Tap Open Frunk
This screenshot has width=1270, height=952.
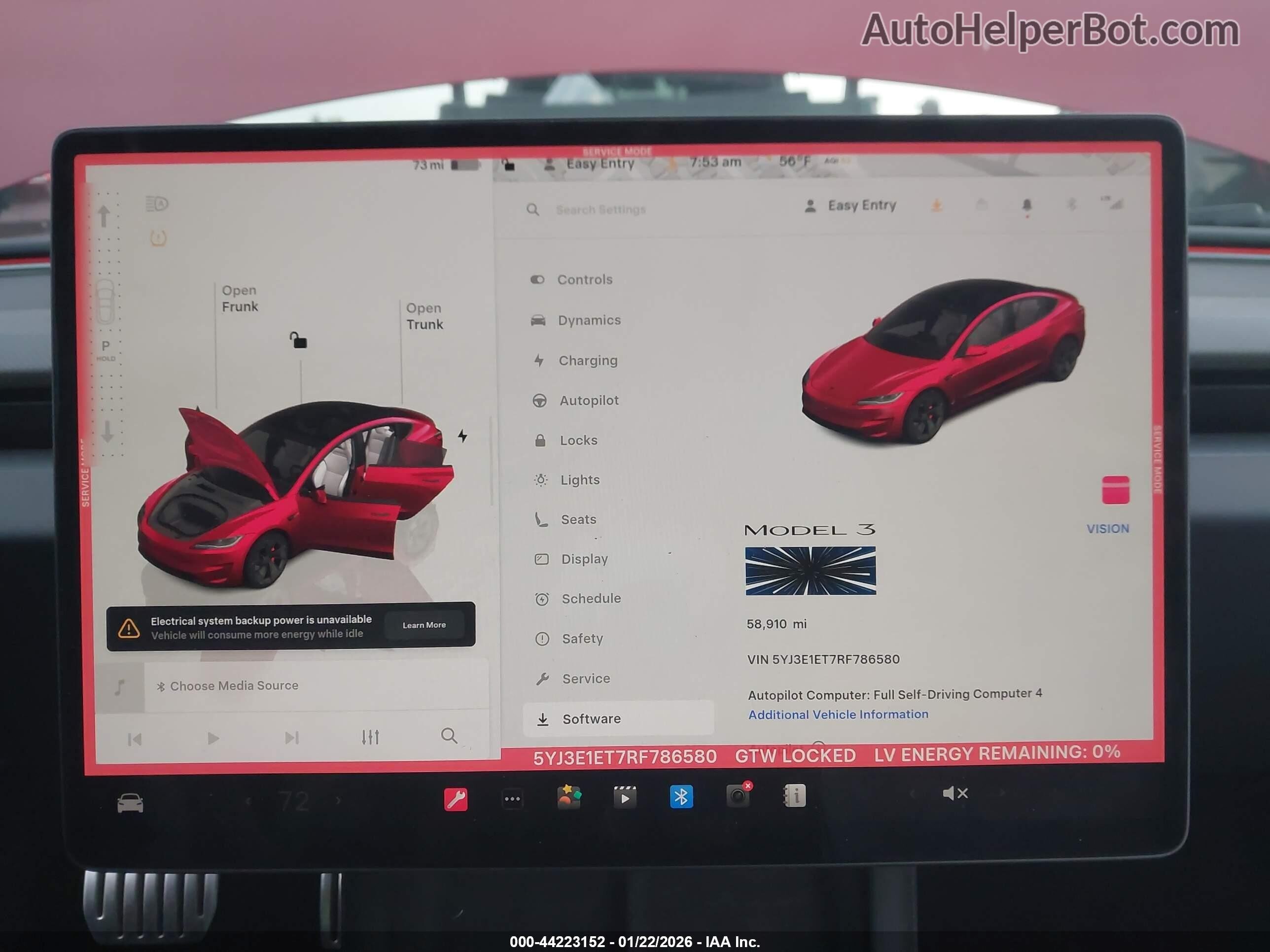(x=240, y=299)
